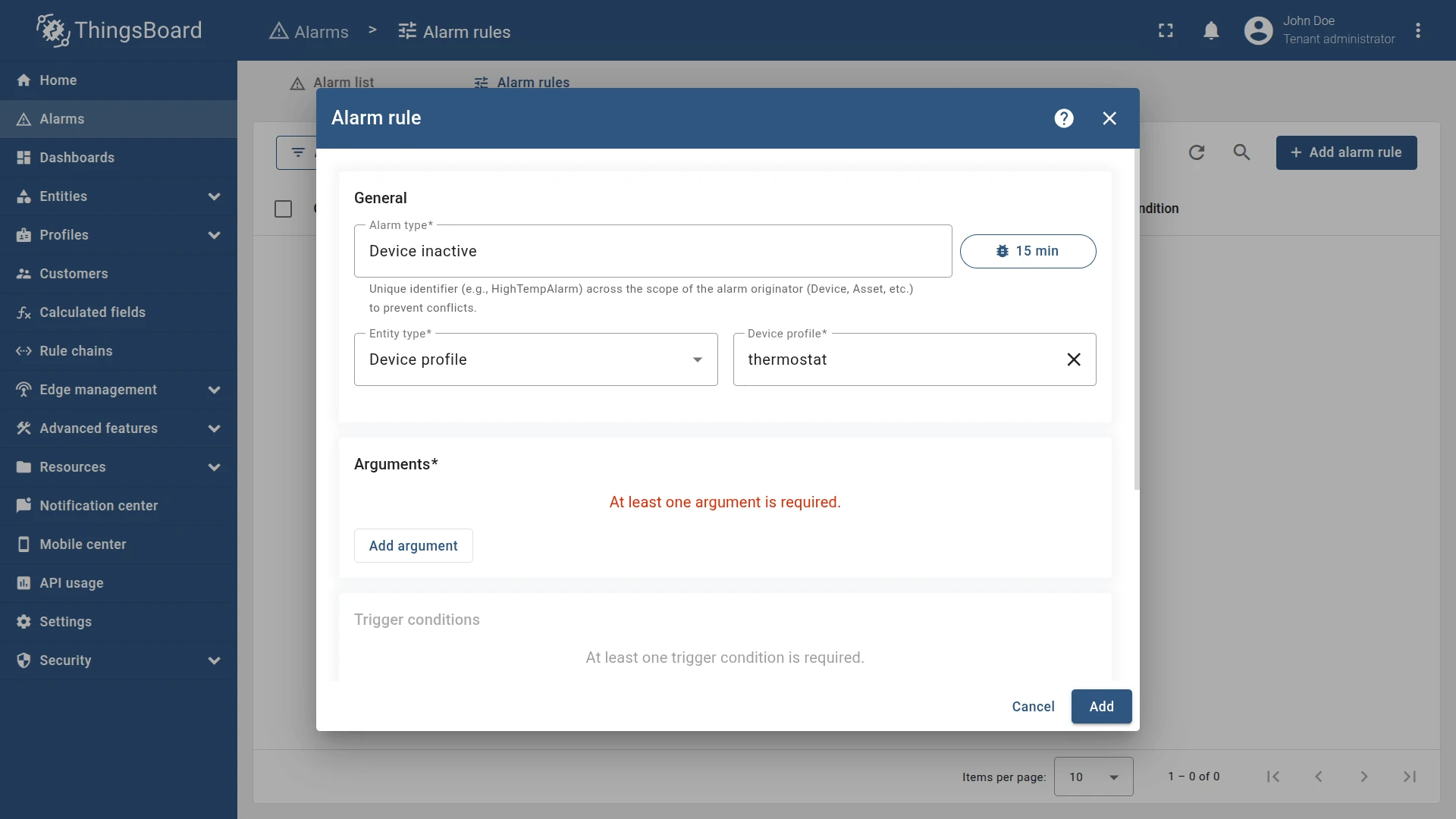Click the dialog vertical scrollbar
Screen dimensions: 1456x819
click(x=1136, y=319)
